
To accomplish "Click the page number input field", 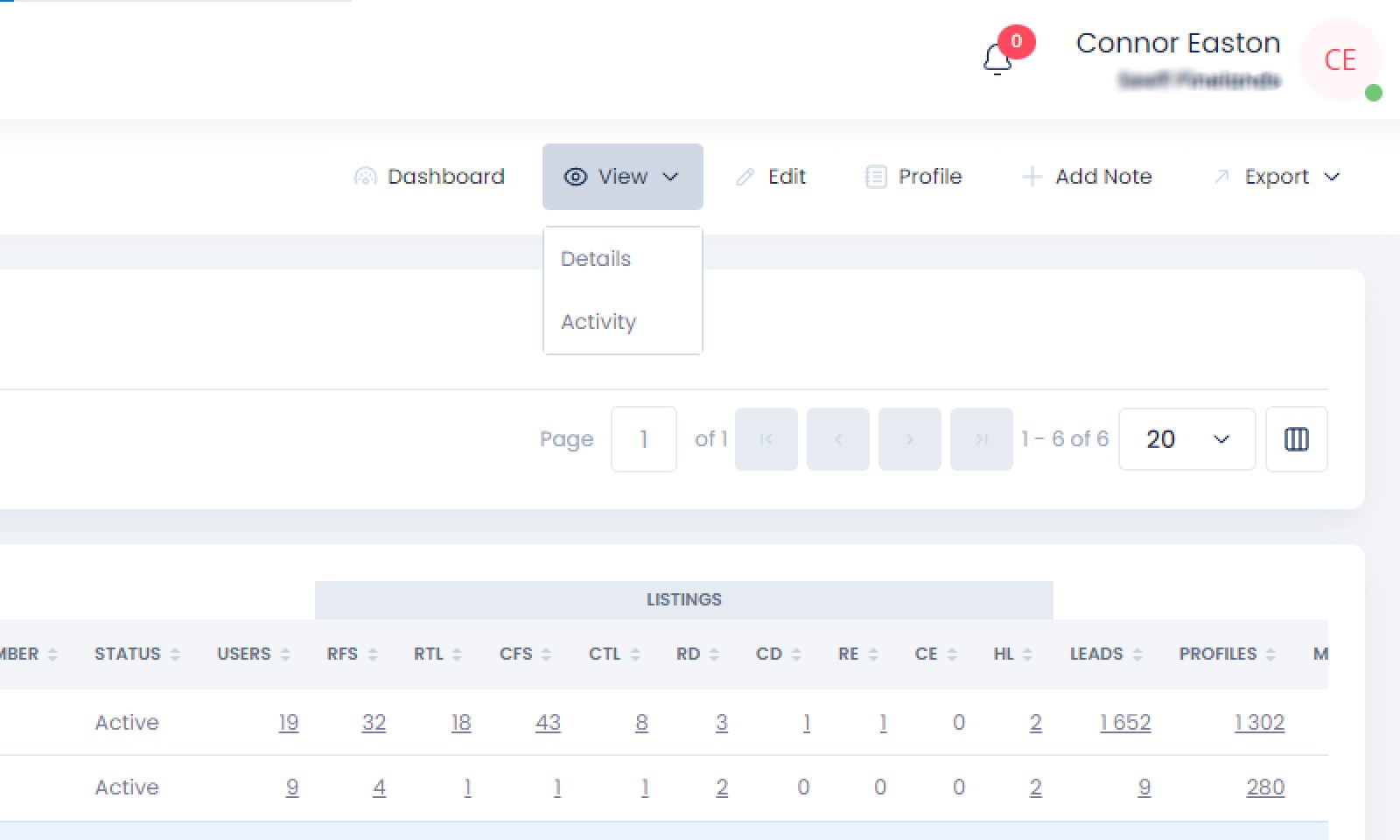I will pyautogui.click(x=643, y=439).
